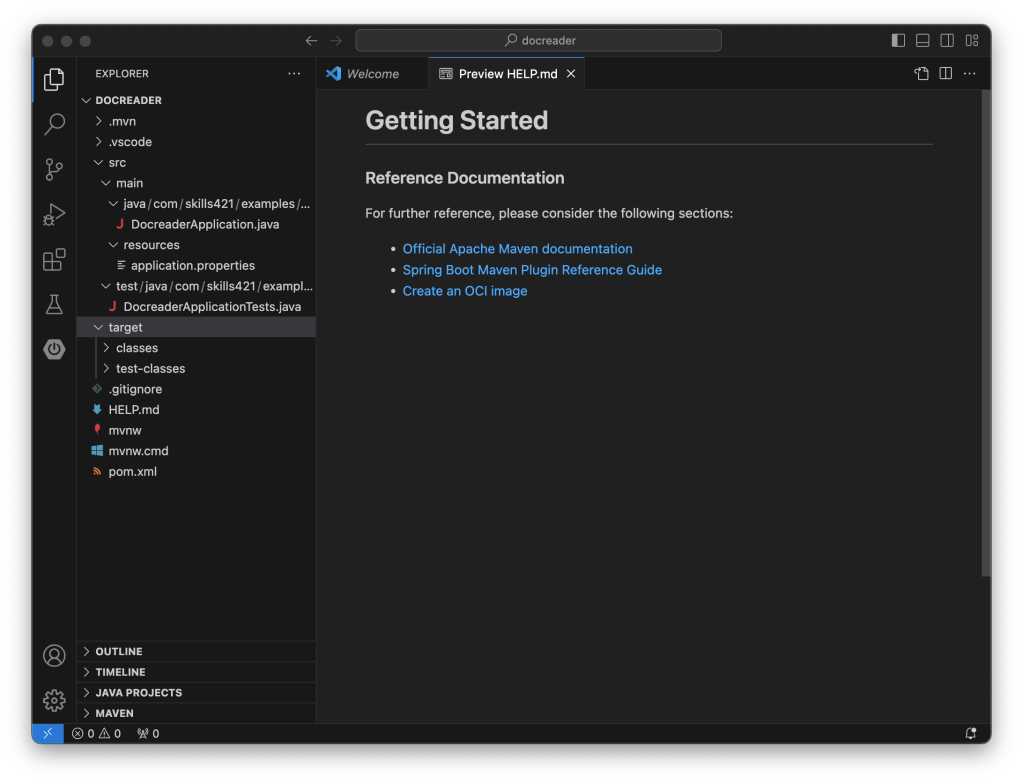Toggle secondary sidebar layout button
The image size is (1023, 783).
coord(947,41)
